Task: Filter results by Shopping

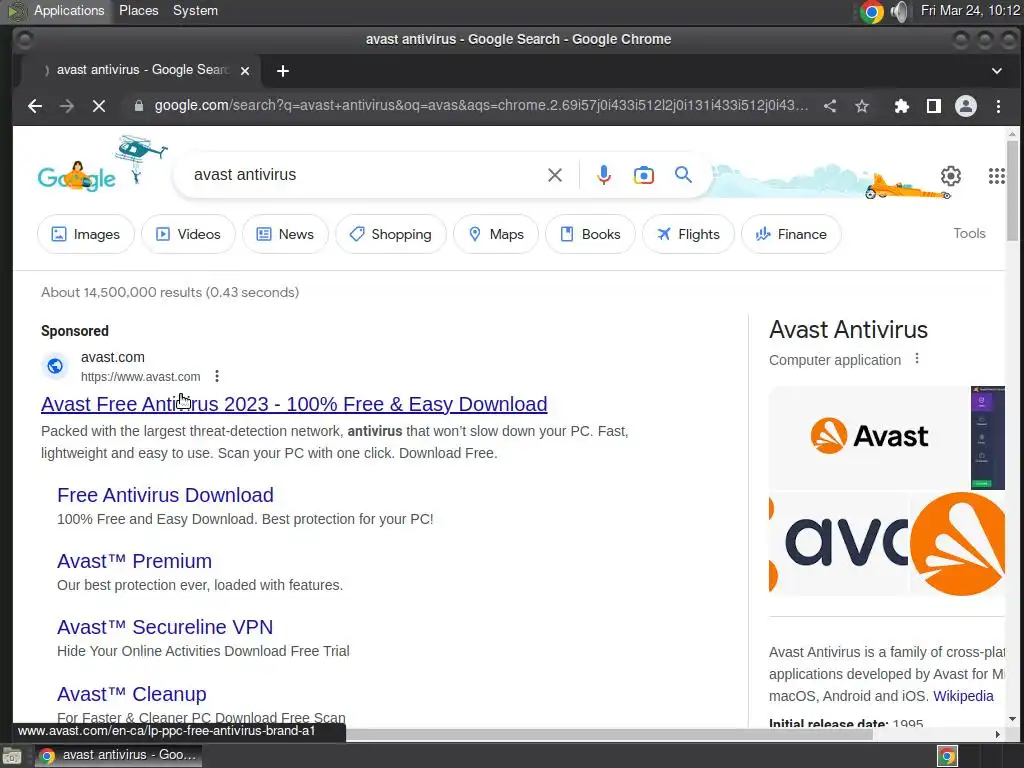Action: click(391, 234)
